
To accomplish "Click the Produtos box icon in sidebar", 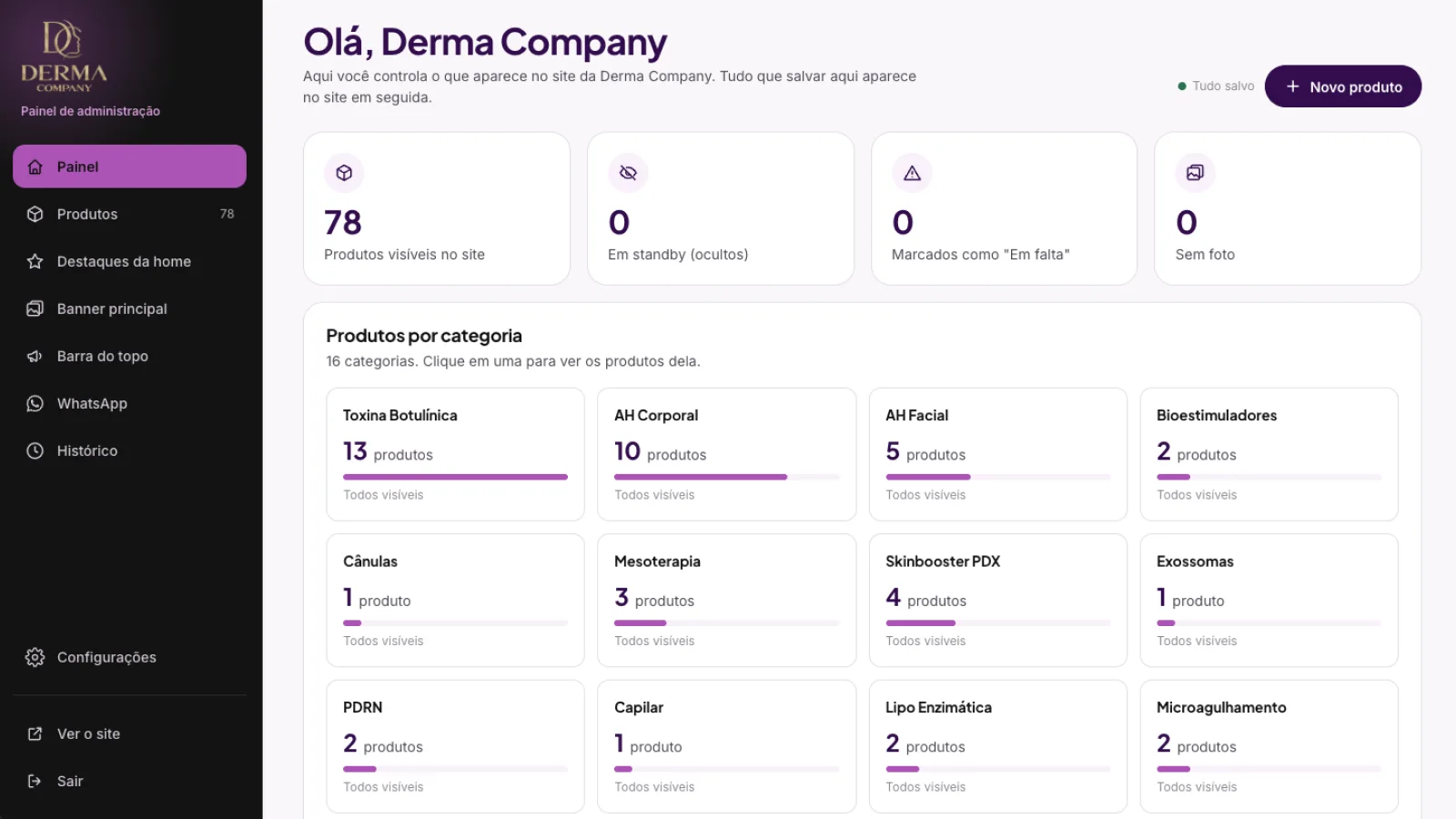I will tap(35, 214).
